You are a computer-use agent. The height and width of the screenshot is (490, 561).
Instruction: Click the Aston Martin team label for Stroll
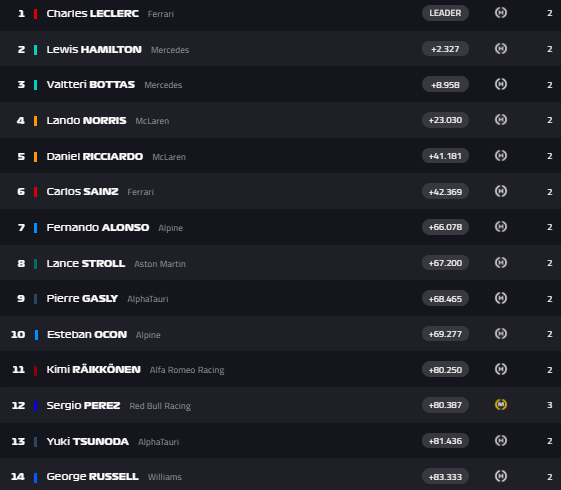pos(160,264)
